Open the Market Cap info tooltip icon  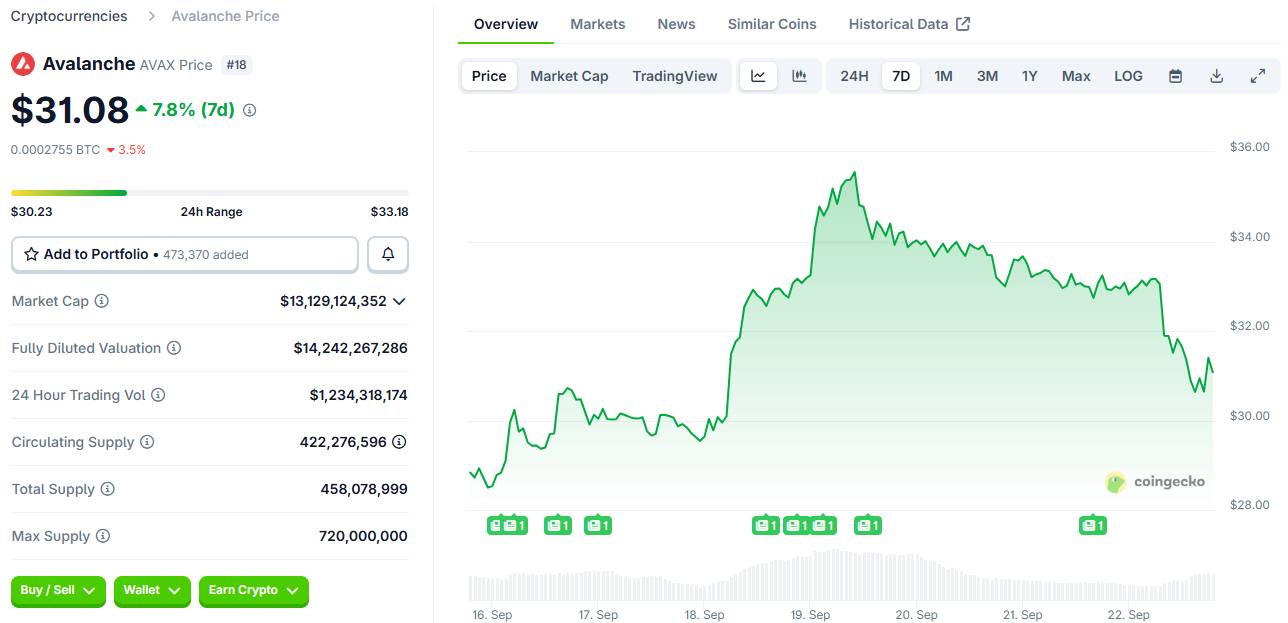[101, 301]
